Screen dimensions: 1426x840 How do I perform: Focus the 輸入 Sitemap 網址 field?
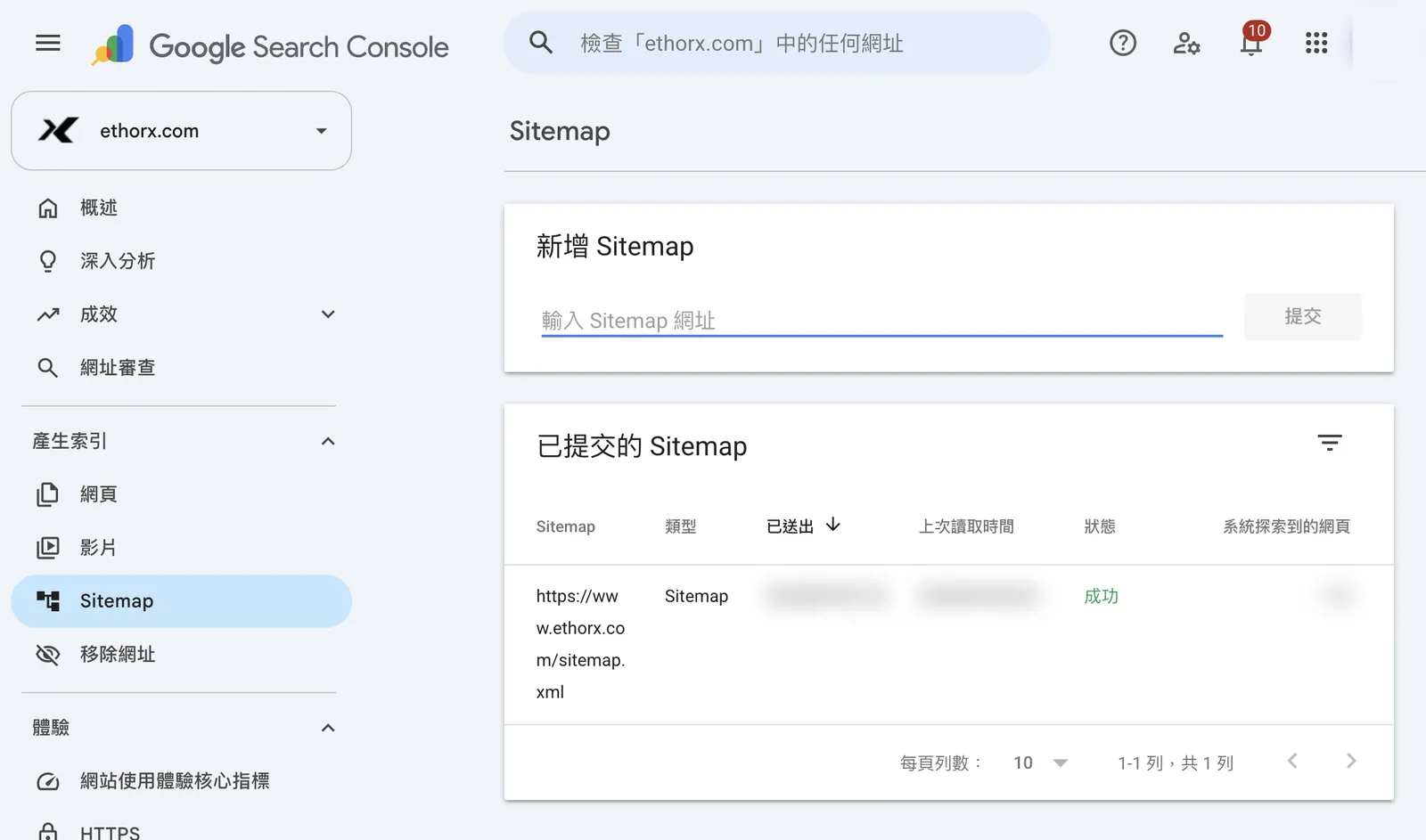point(881,320)
